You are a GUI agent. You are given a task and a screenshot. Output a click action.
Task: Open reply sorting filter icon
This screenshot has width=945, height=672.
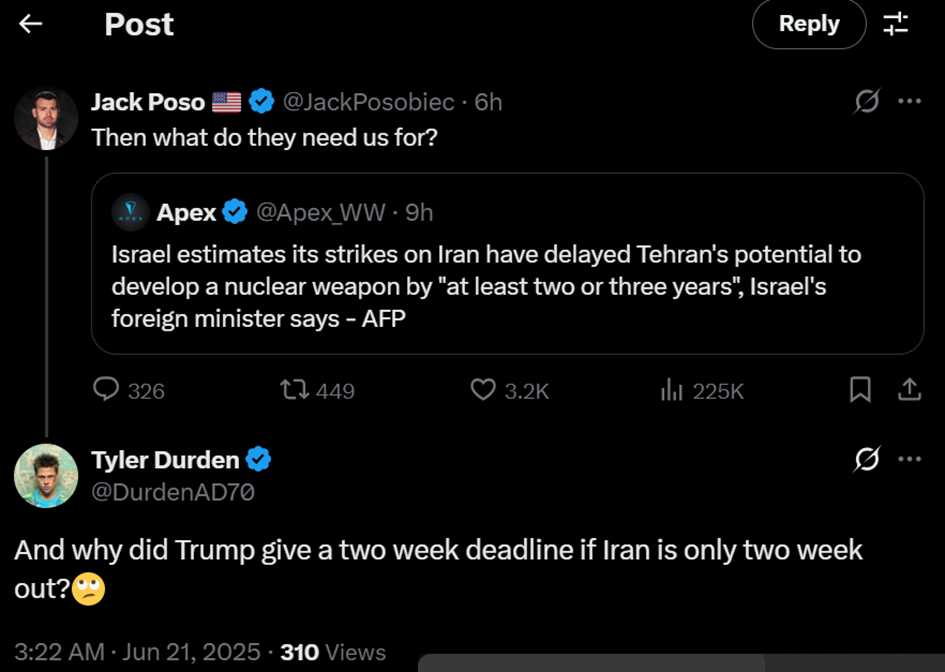click(896, 24)
